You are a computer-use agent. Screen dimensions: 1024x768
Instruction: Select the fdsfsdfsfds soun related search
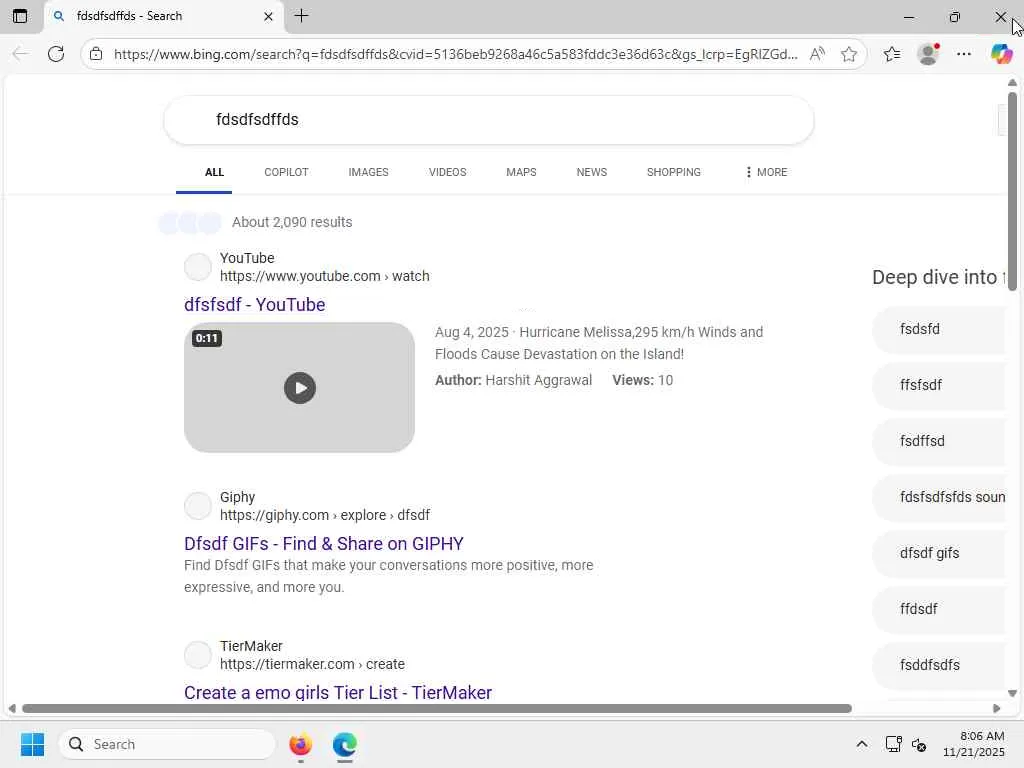coord(938,498)
